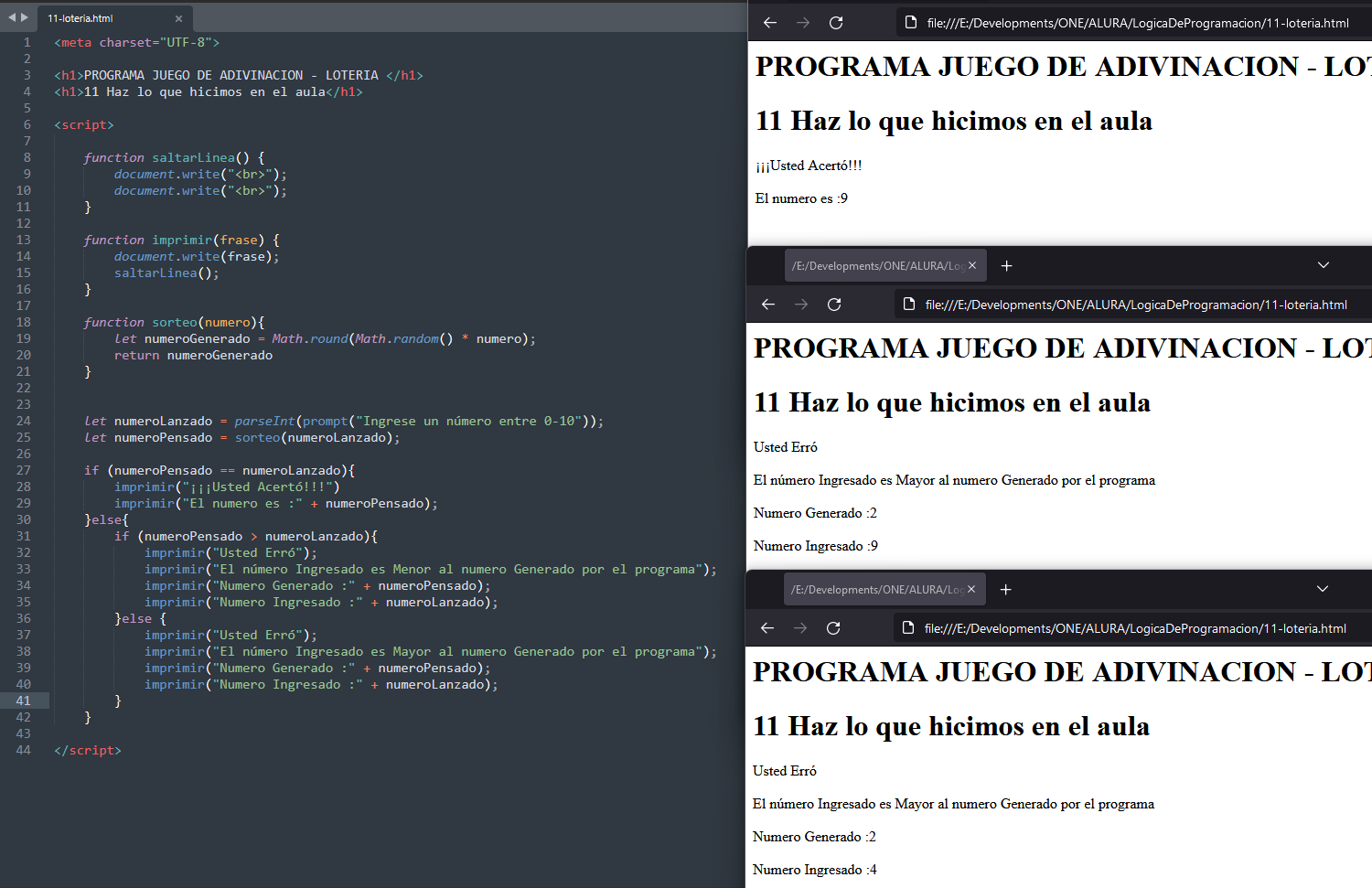Click the if (numeroPensado > numeroLanzado) line
The width and height of the screenshot is (1372, 888).
pyautogui.click(x=246, y=536)
